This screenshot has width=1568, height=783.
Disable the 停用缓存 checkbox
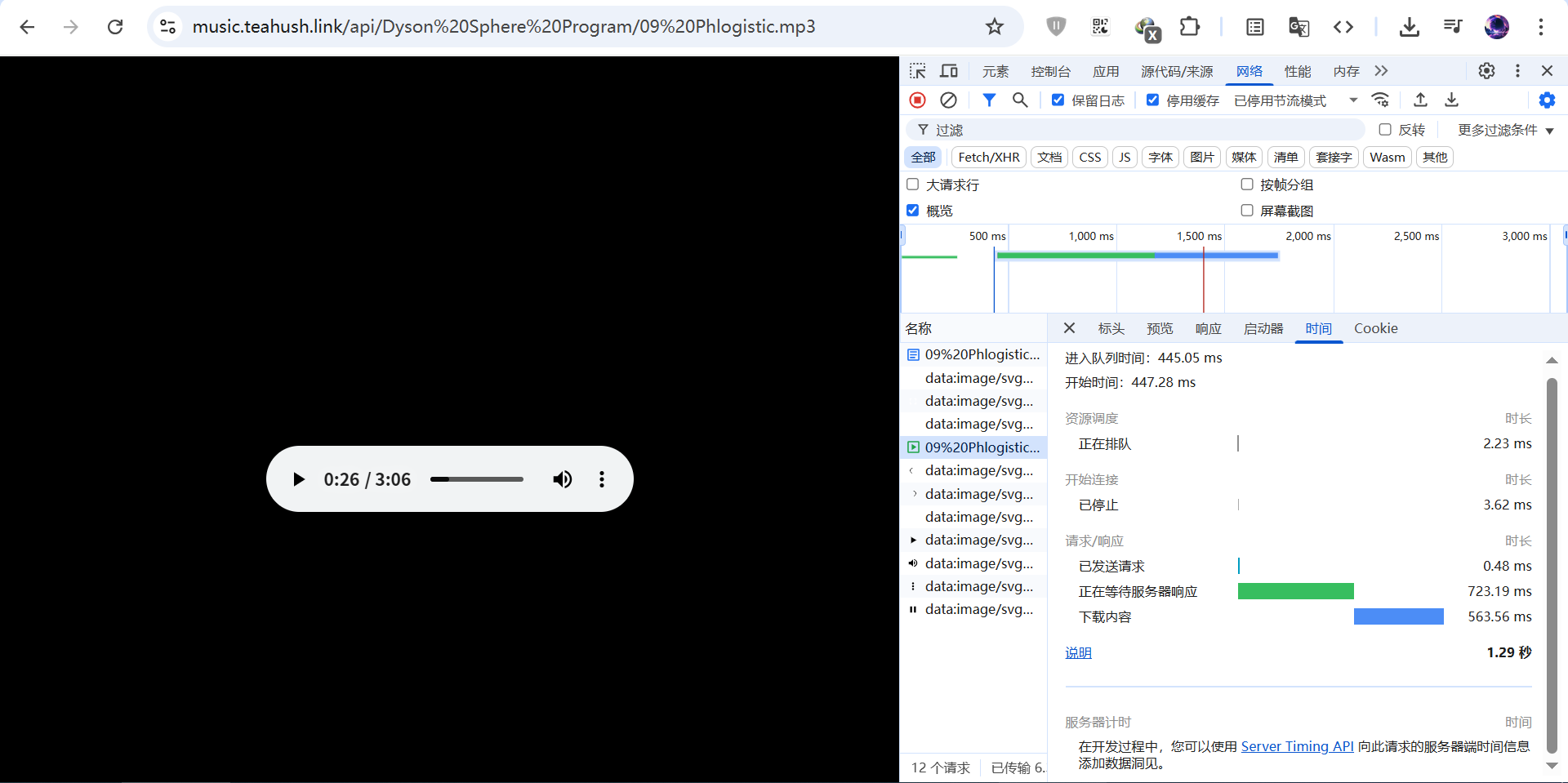(1152, 100)
